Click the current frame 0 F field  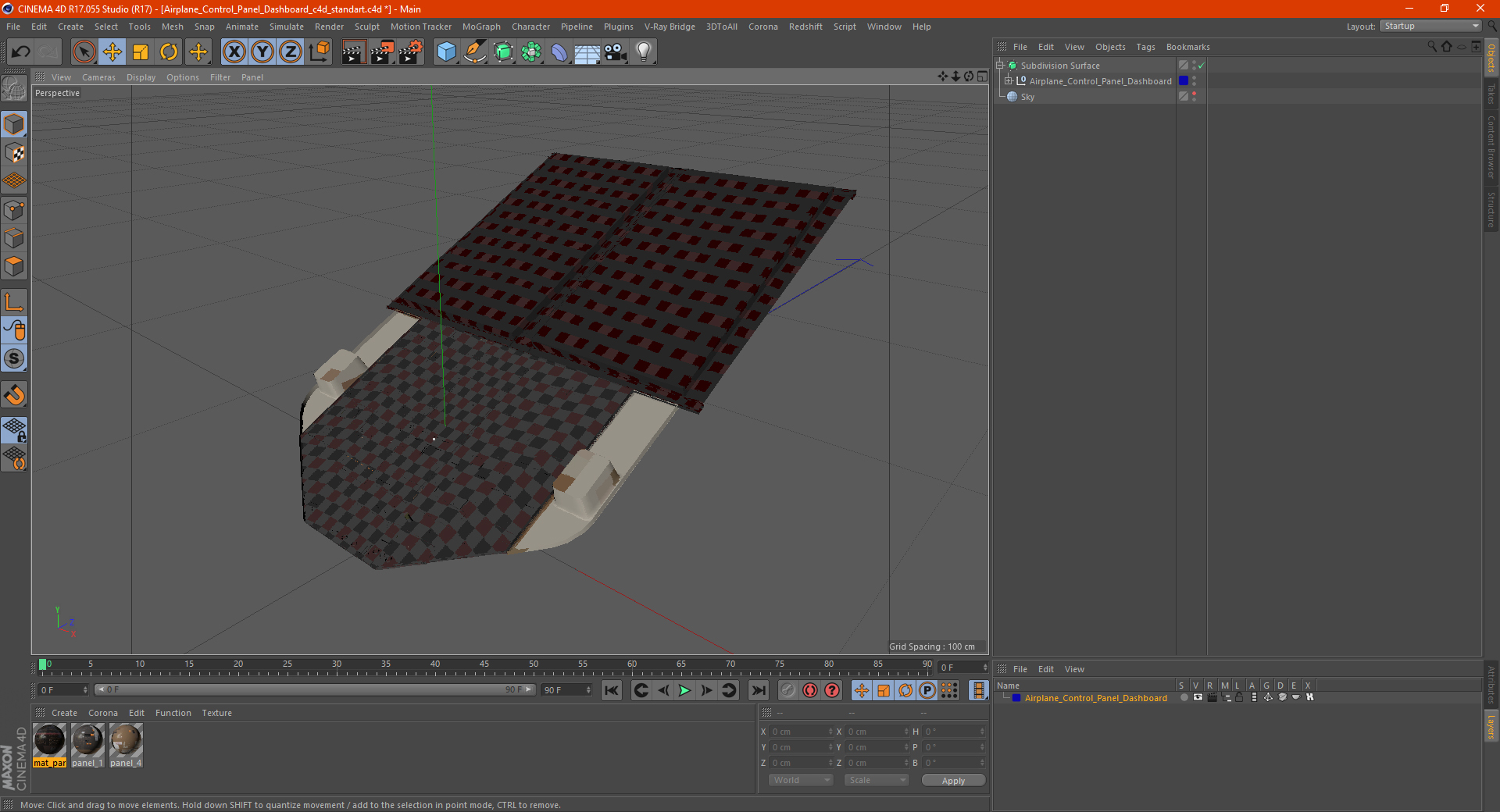(63, 690)
